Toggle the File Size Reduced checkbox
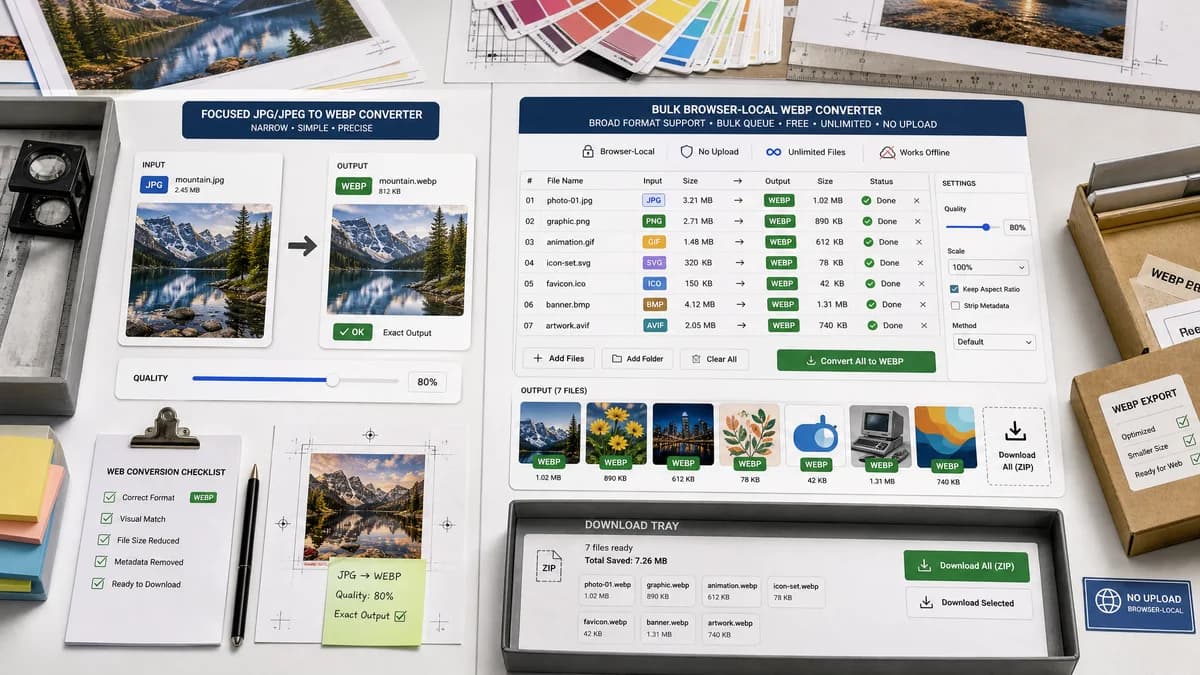The width and height of the screenshot is (1200, 675). 103,540
